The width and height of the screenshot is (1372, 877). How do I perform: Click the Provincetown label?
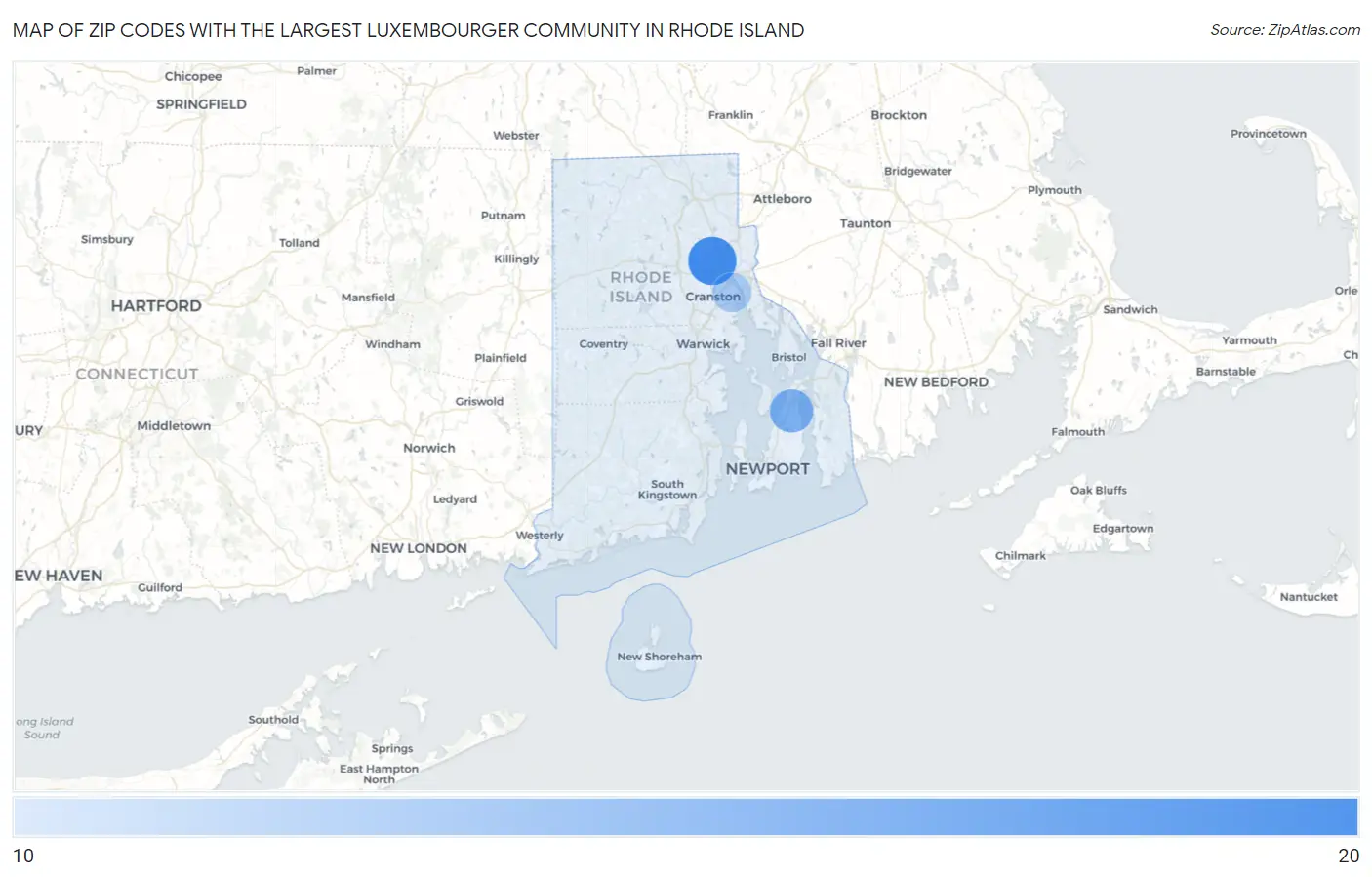click(x=1269, y=134)
